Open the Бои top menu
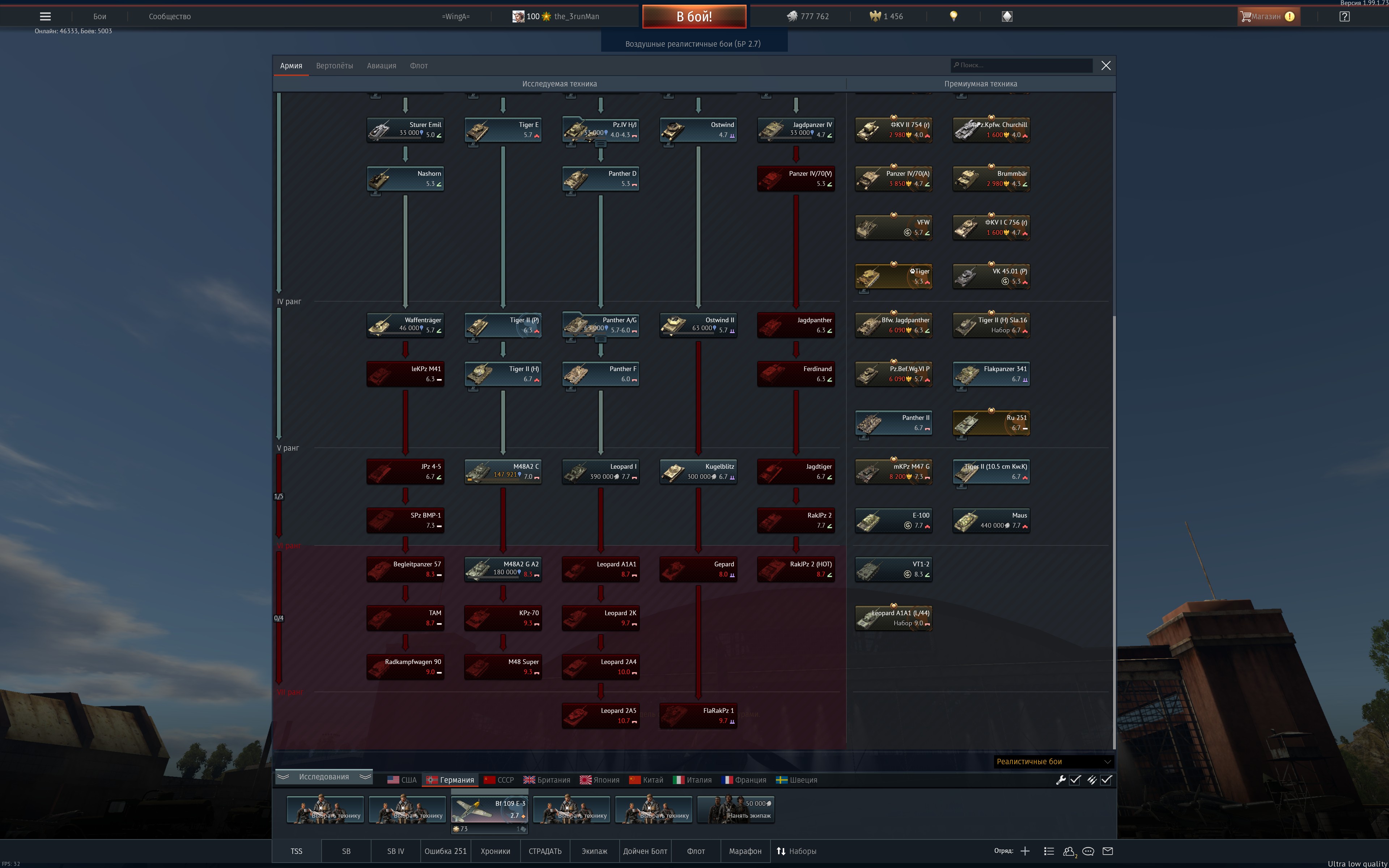Viewport: 1389px width, 868px height. 100,17
